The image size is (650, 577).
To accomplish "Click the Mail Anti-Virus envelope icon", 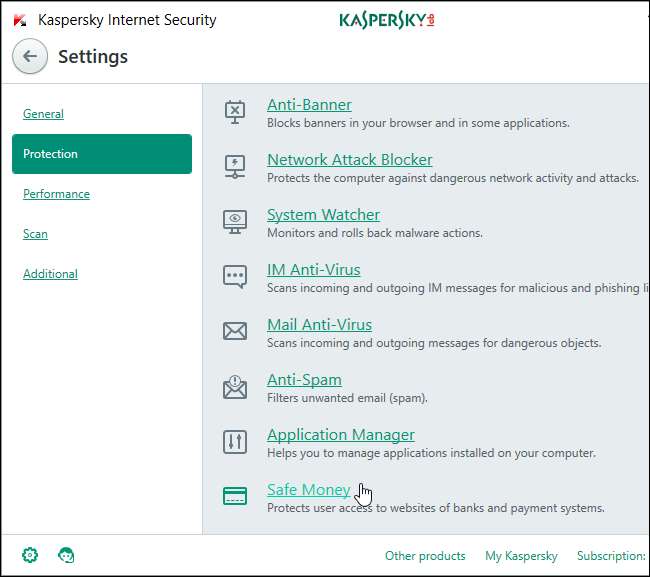I will (x=235, y=331).
